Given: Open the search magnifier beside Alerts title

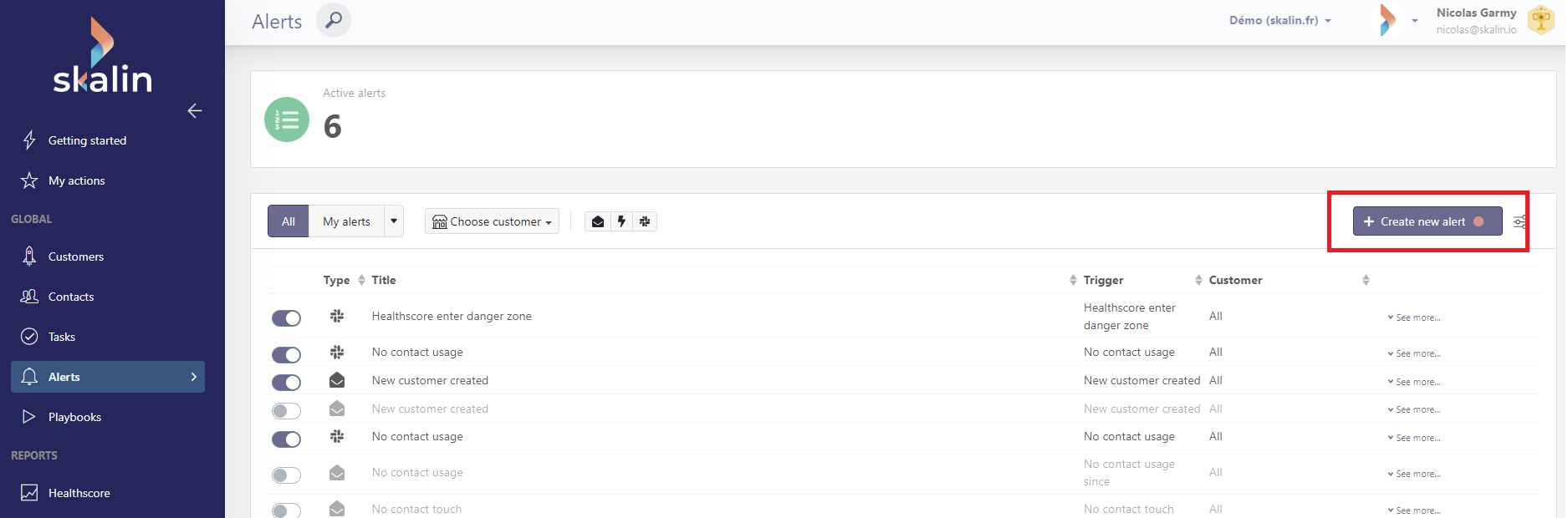Looking at the screenshot, I should [333, 20].
